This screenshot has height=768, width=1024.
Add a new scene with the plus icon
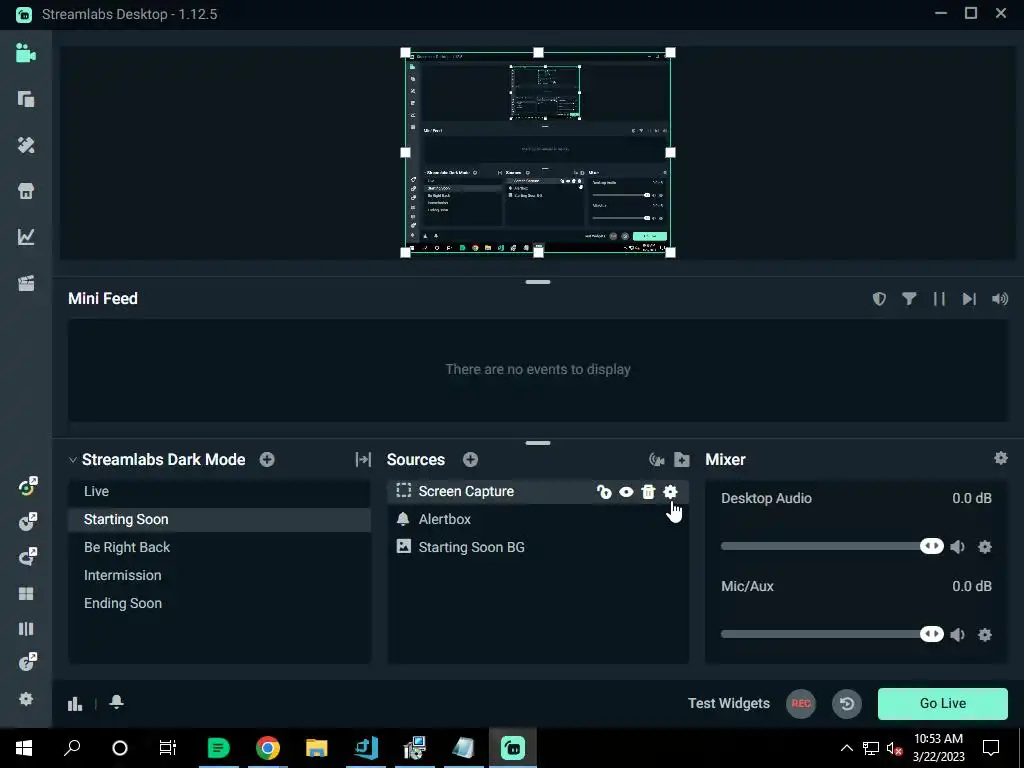[x=267, y=460]
